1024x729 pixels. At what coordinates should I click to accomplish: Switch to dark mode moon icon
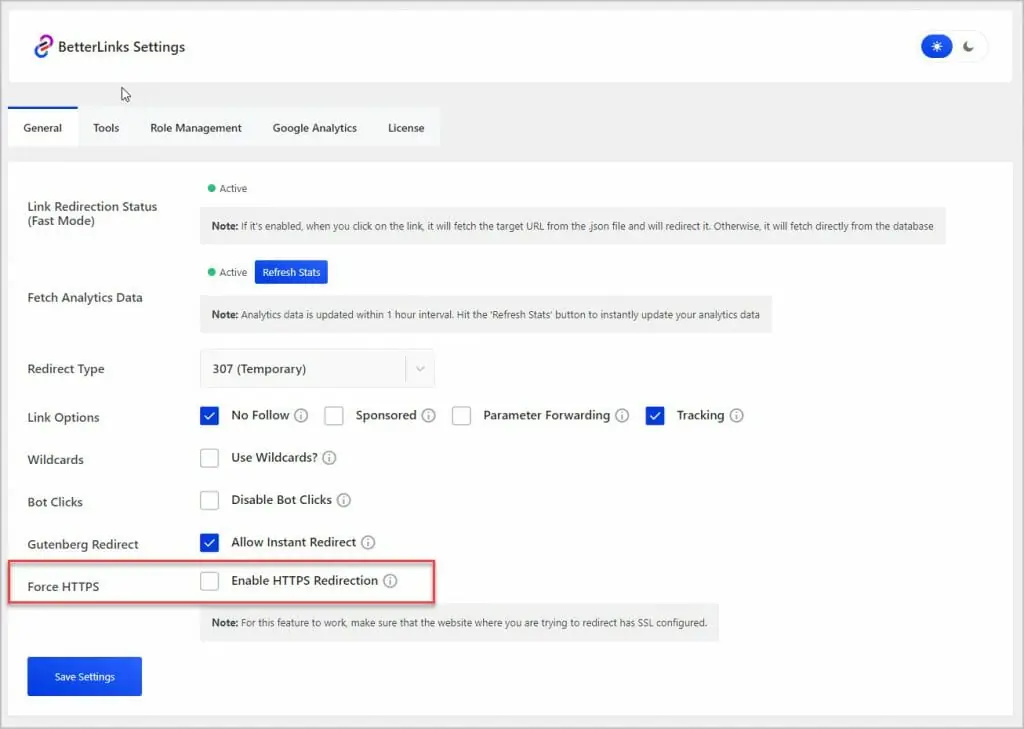click(x=968, y=46)
